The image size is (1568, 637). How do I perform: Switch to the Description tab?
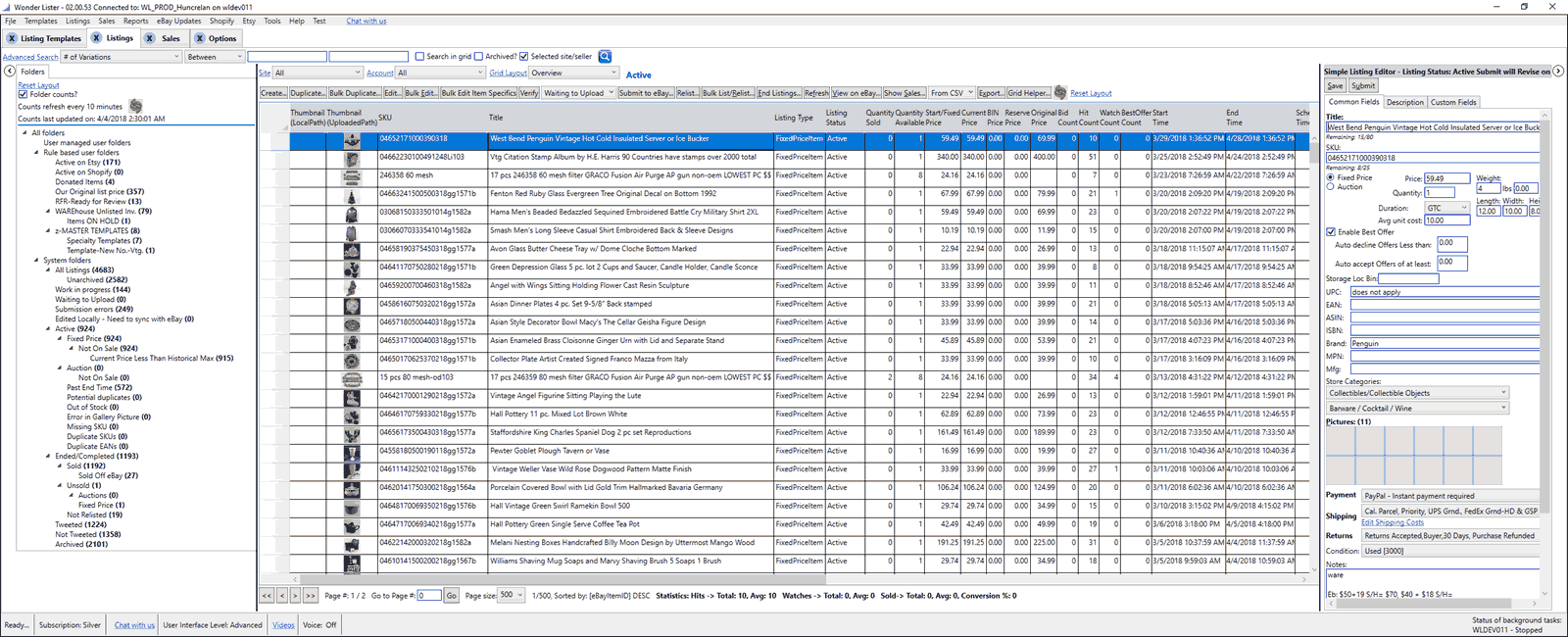point(1404,102)
